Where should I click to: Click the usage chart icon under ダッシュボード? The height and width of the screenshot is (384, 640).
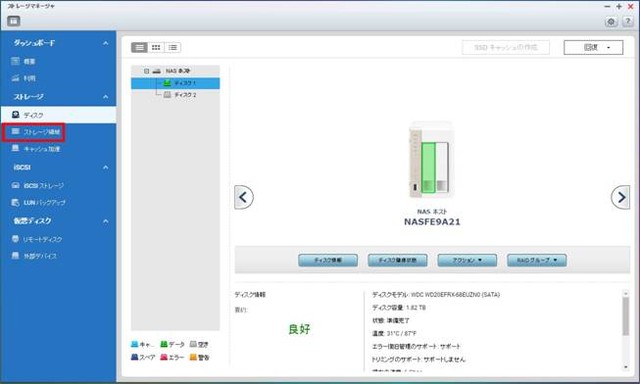point(16,78)
